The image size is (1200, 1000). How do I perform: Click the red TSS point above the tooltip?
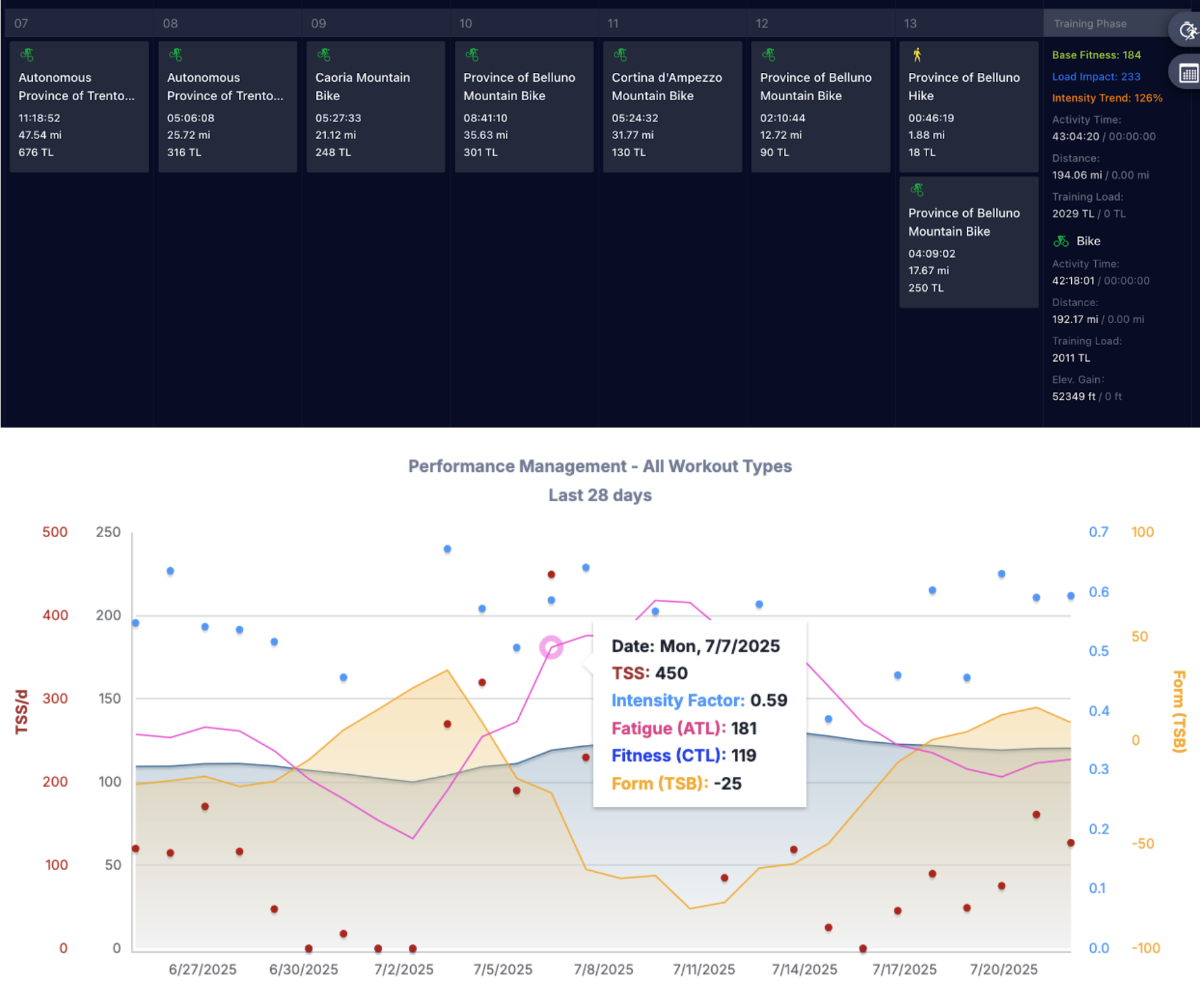(x=551, y=574)
